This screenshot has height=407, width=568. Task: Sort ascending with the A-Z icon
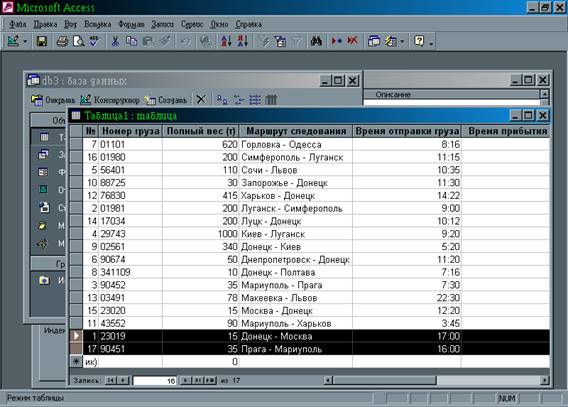click(226, 41)
